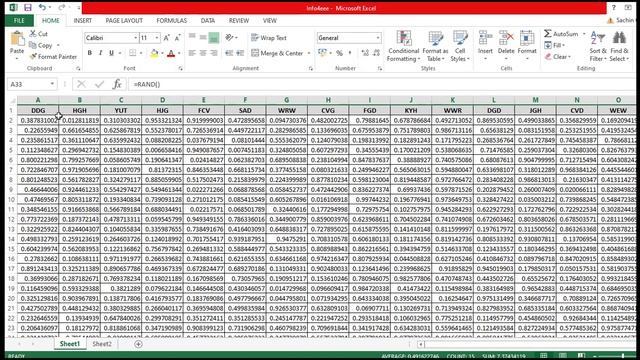
Task: Toggle bottom vertical alignment
Action: pyautogui.click(x=213, y=38)
